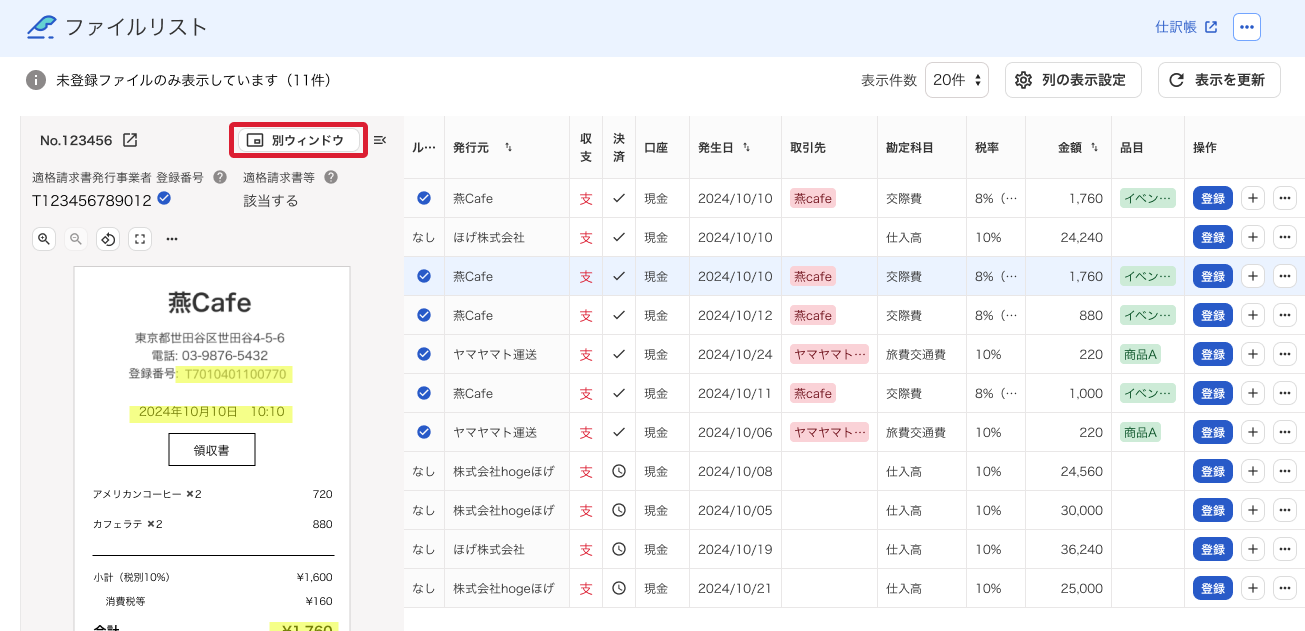Screen dimensions: 1305x631
Task: Click 旅費交通費 in 2024/10/06 row
Action: (x=916, y=432)
